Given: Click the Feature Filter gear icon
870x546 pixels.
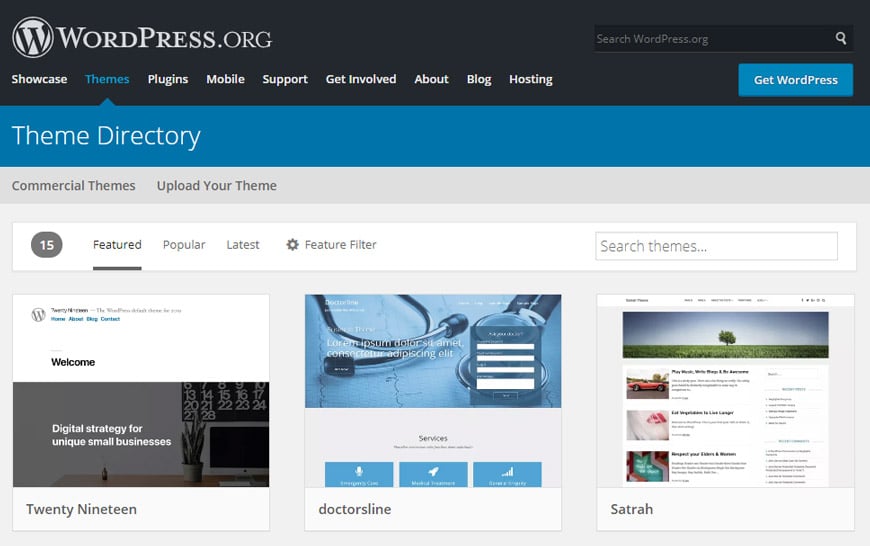Looking at the screenshot, I should [x=292, y=245].
